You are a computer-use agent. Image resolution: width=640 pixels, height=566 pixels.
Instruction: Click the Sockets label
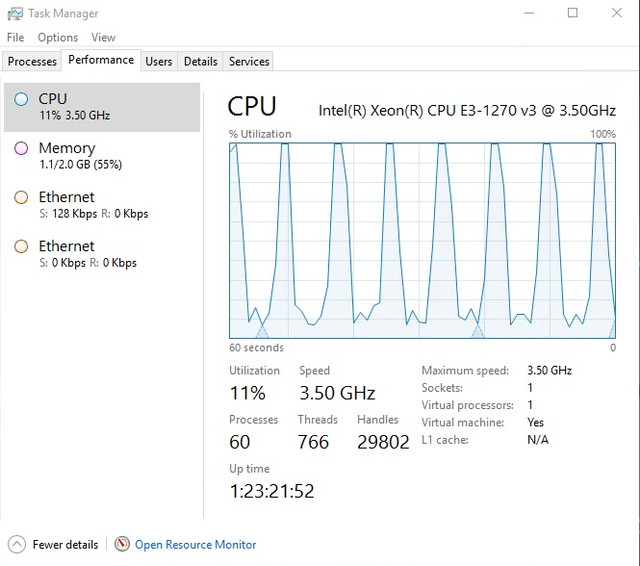coord(442,388)
